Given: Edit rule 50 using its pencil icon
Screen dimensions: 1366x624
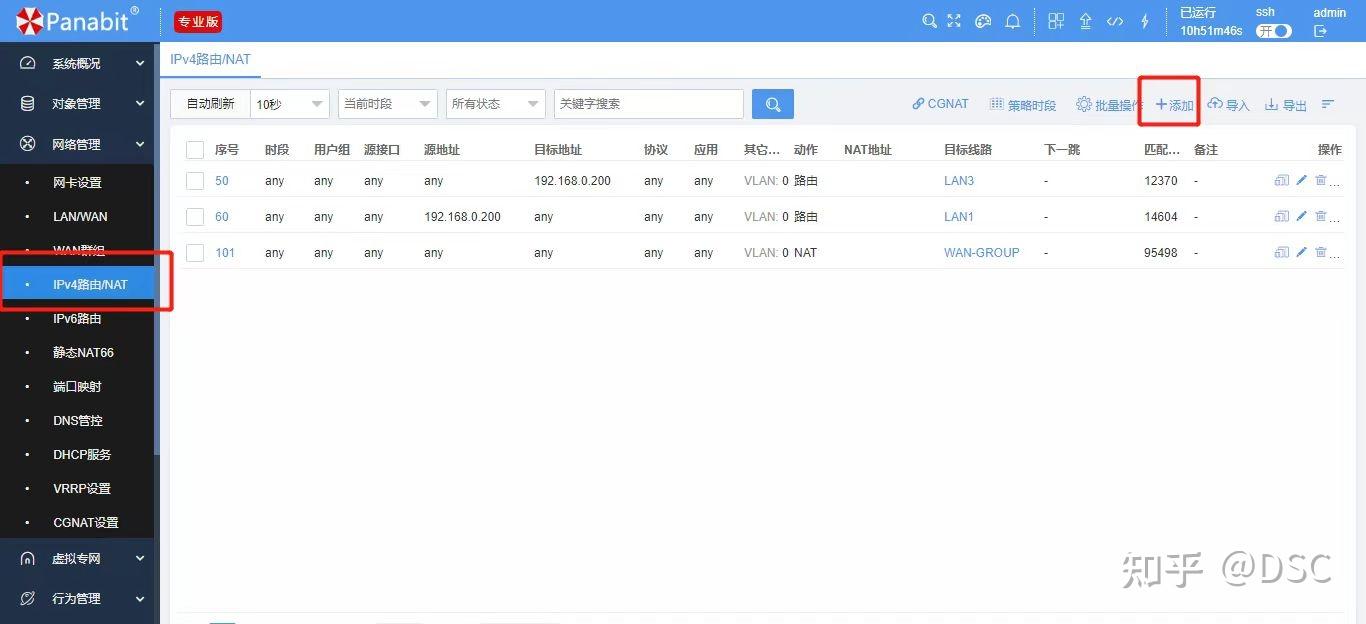Looking at the screenshot, I should [1301, 180].
